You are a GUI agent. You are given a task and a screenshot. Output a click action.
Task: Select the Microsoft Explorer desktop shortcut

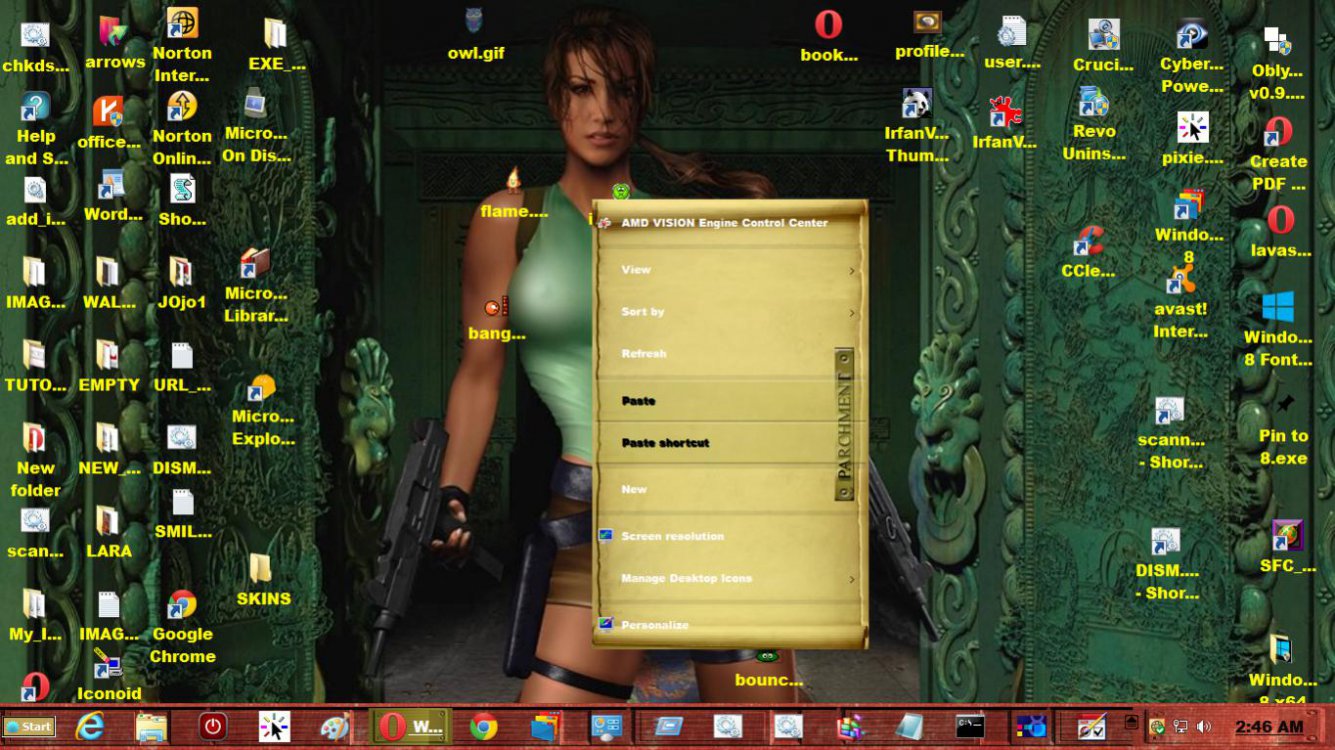pyautogui.click(x=263, y=410)
